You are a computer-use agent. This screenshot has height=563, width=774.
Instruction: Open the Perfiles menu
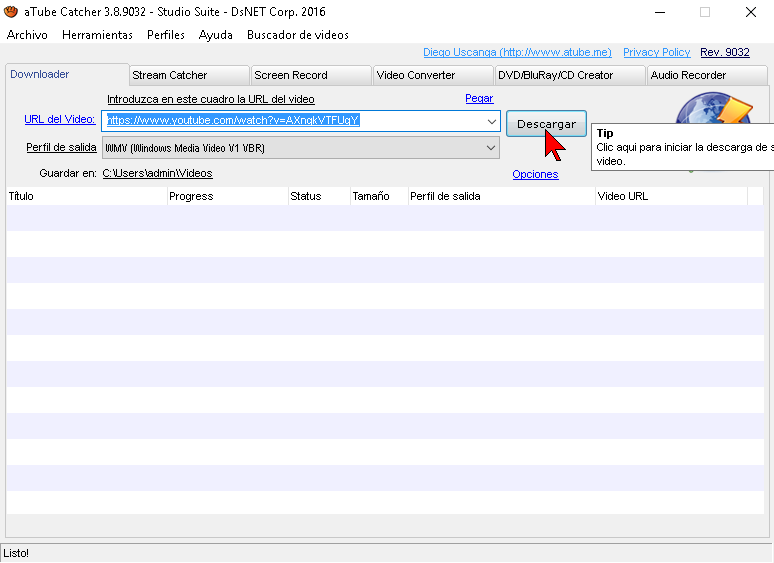[x=166, y=35]
